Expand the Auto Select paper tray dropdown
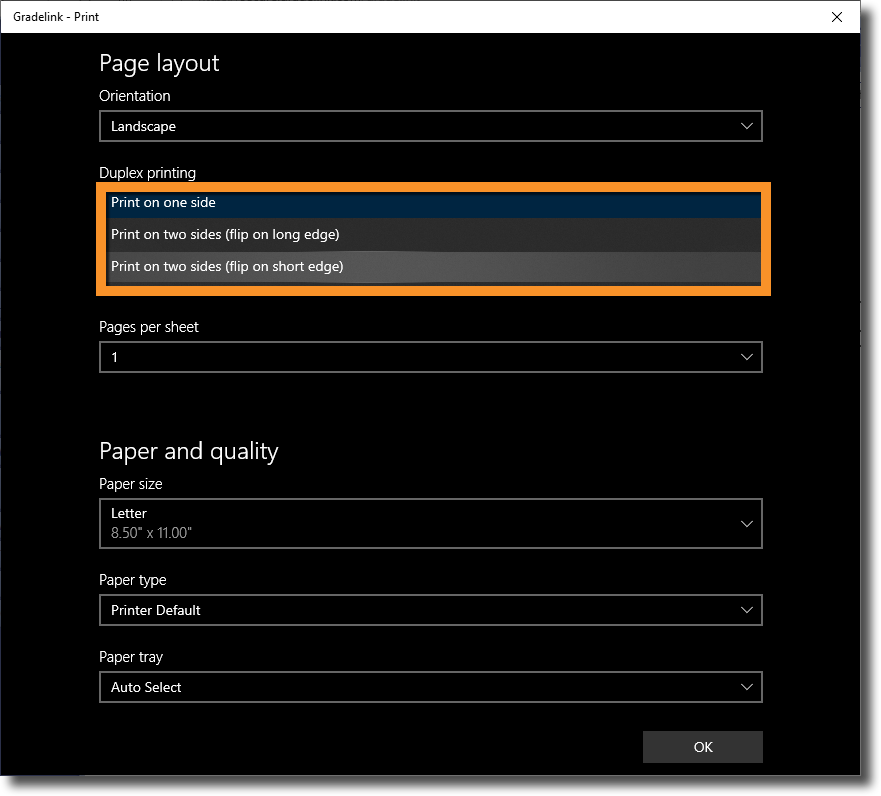Image resolution: width=881 pixels, height=796 pixels. coord(430,687)
